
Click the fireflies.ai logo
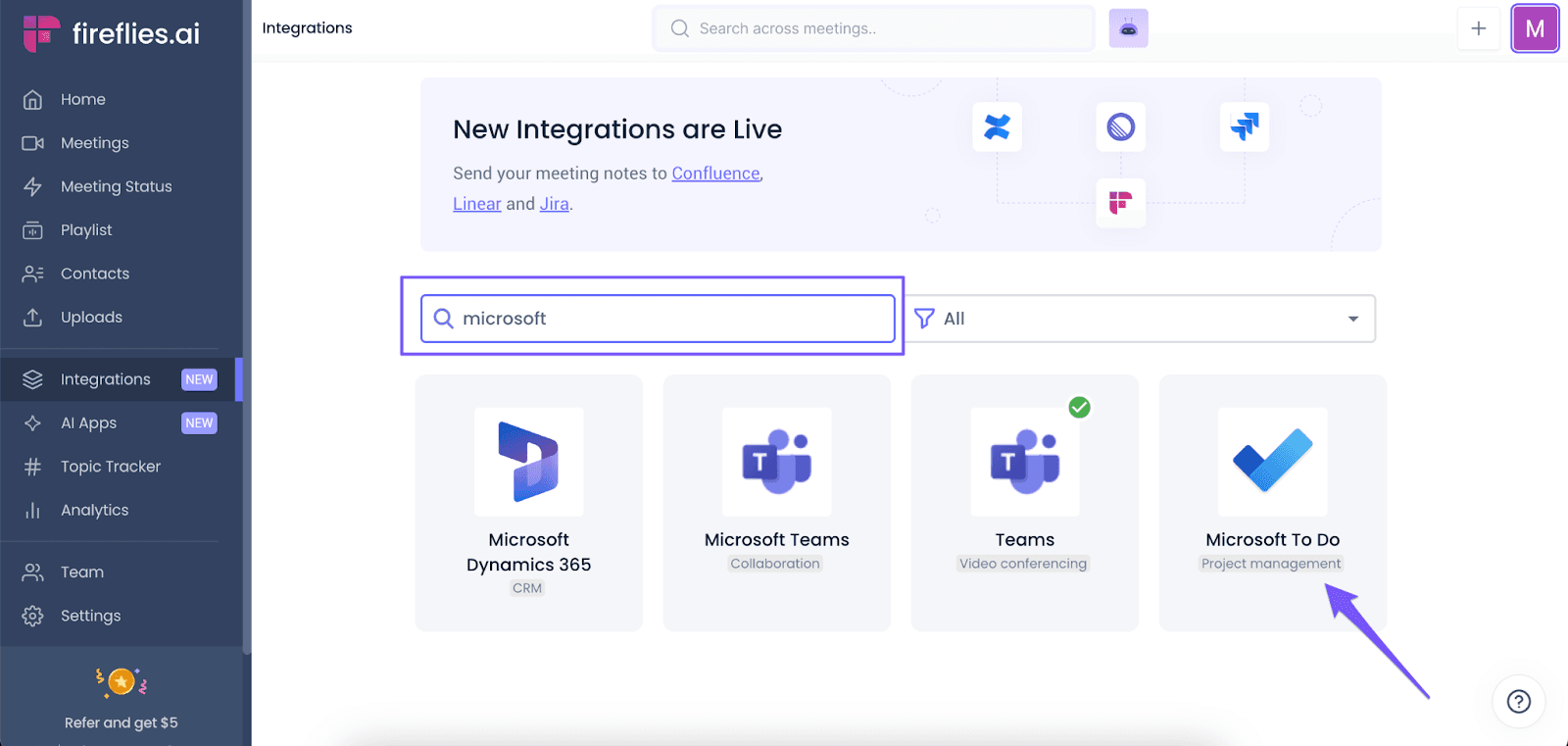[112, 33]
